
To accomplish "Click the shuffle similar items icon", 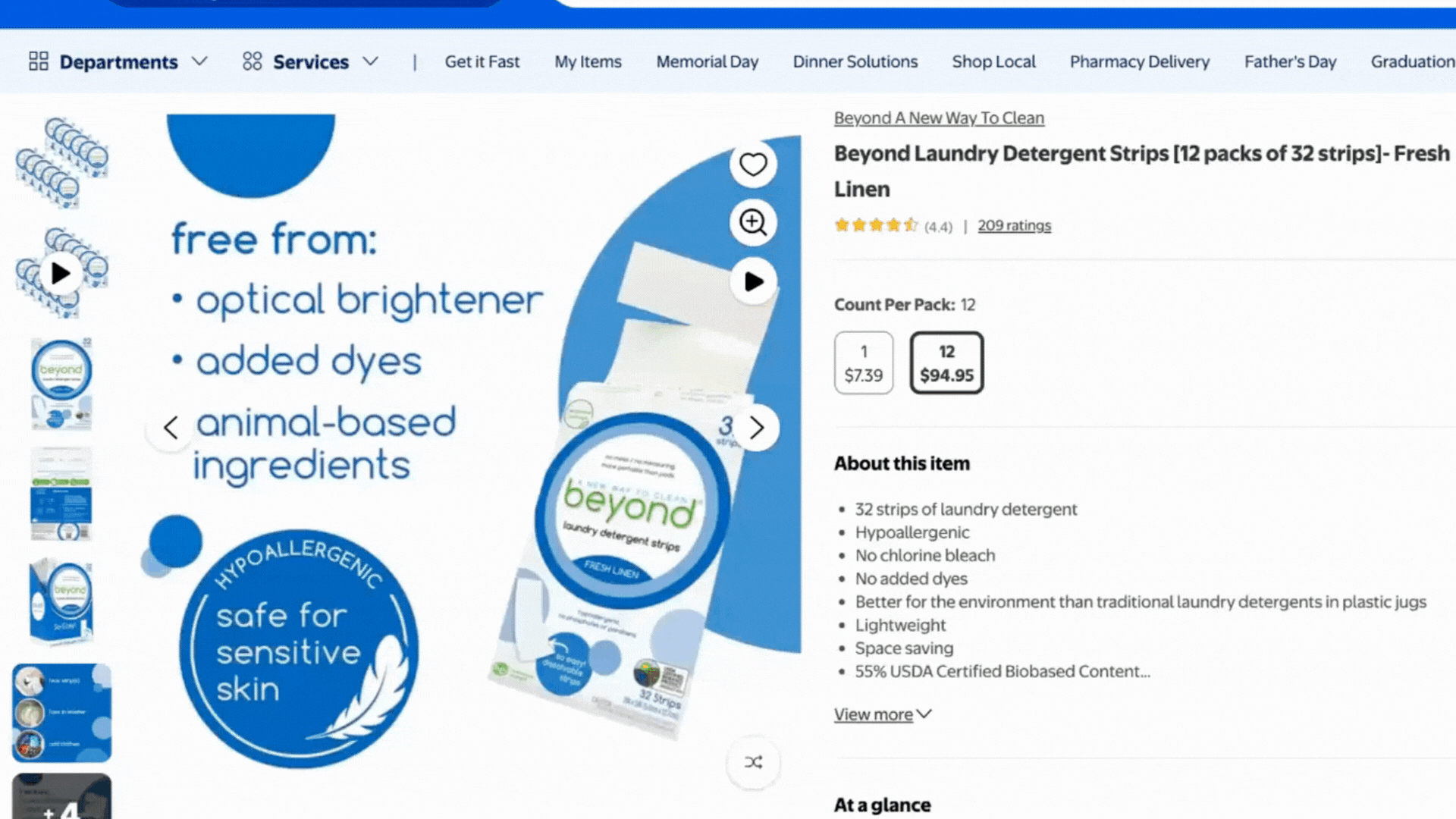I will point(753,762).
